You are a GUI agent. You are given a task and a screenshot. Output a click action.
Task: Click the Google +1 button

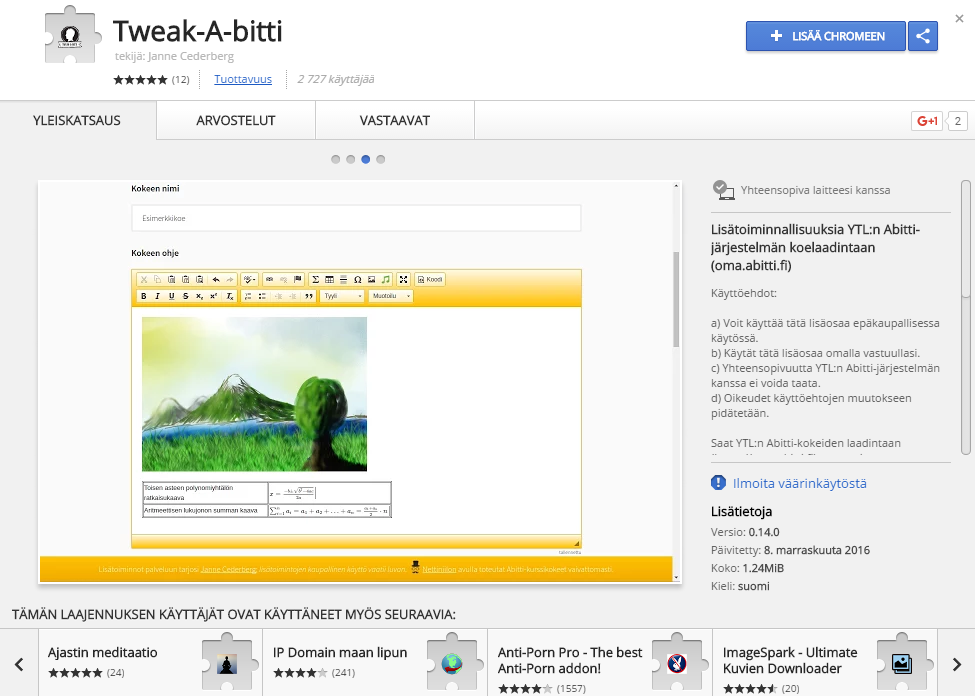[x=927, y=121]
